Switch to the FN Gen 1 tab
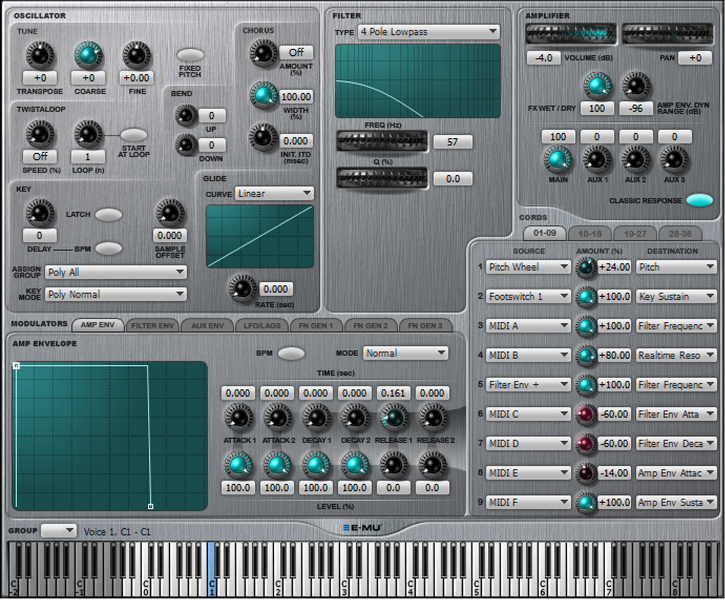Screen dimensions: 725x600 316,325
